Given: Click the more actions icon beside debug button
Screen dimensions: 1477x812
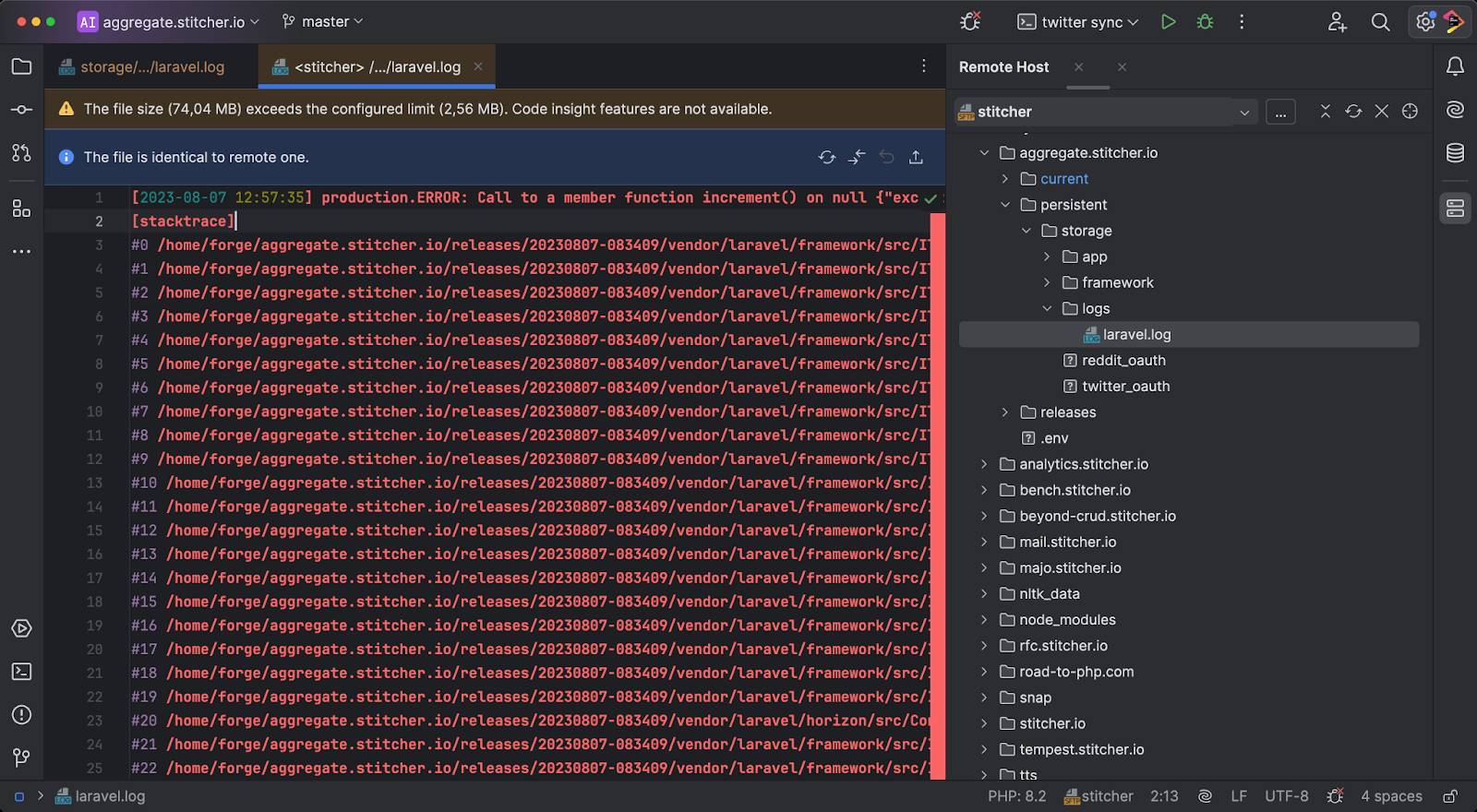Looking at the screenshot, I should [1242, 22].
